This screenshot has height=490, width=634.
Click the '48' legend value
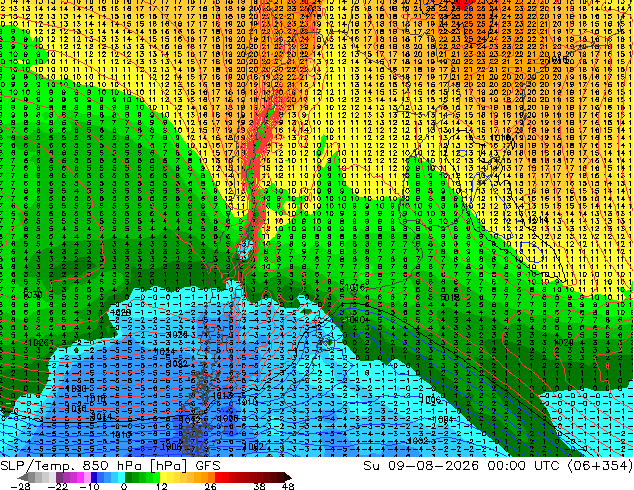tap(288, 486)
